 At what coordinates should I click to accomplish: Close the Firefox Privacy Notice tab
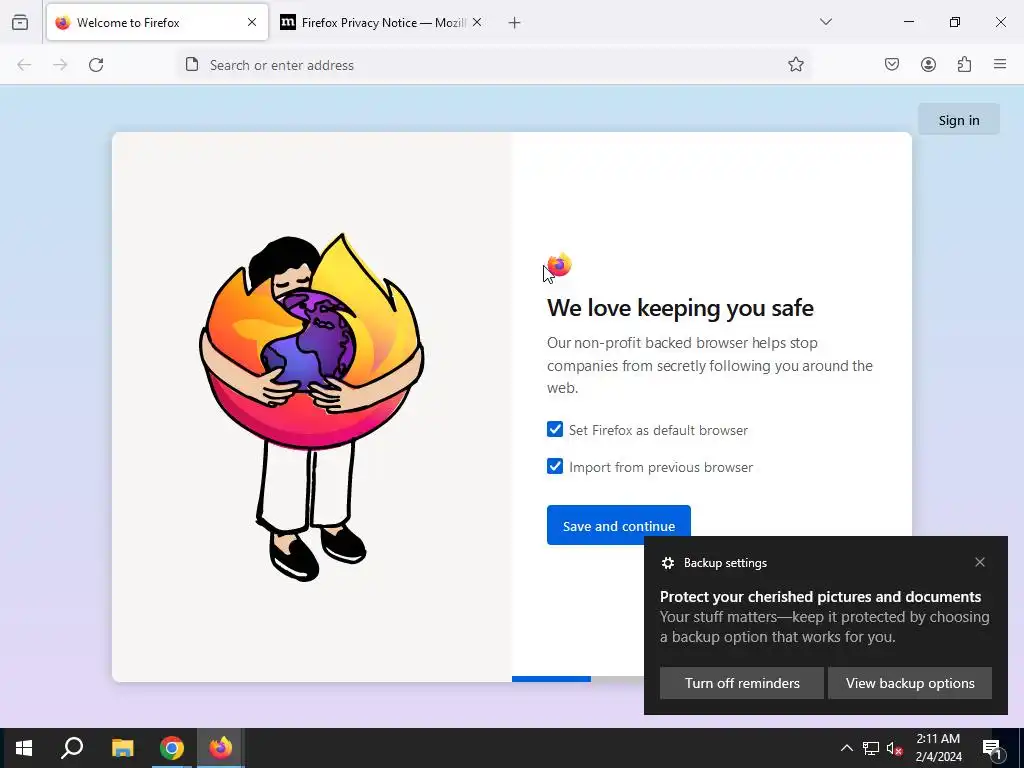tap(477, 22)
